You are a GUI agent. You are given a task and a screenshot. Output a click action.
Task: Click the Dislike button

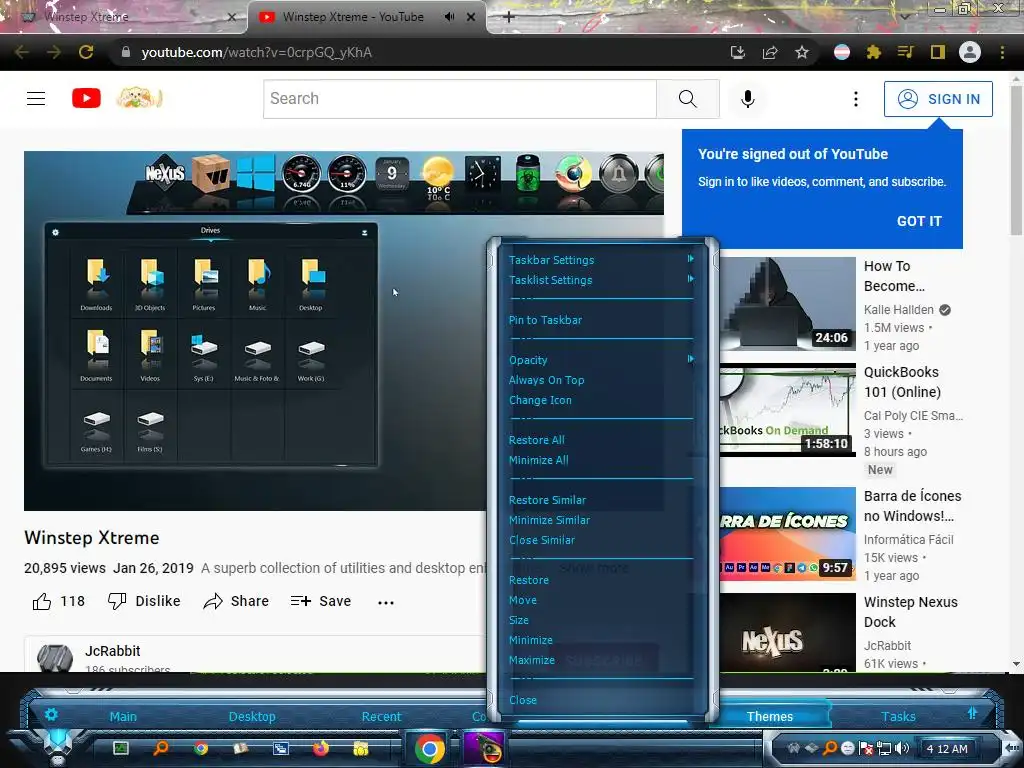click(144, 601)
